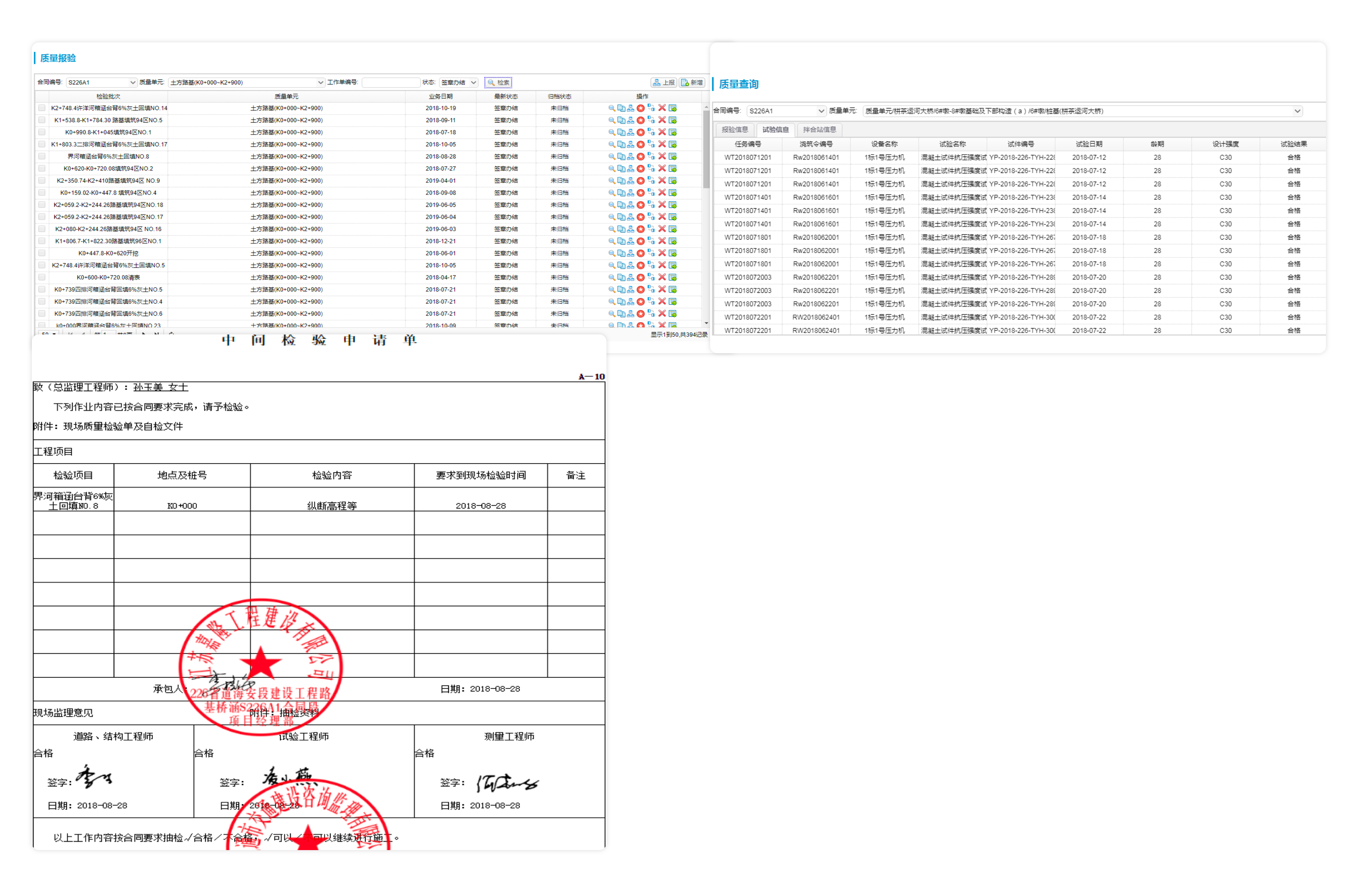Viewport: 1346px width, 896px height.
Task: Check the K2+748.4 NO.14 row checkbox
Action: click(42, 108)
